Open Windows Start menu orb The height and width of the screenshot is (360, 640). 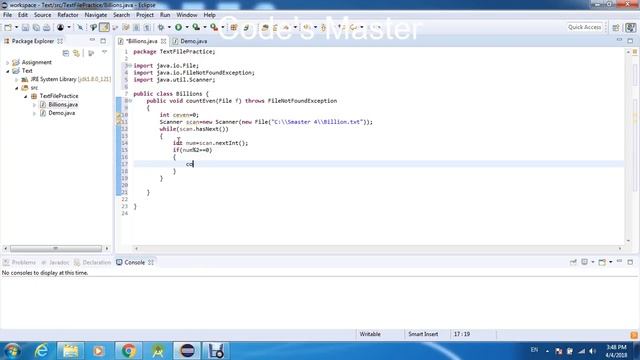tap(12, 351)
